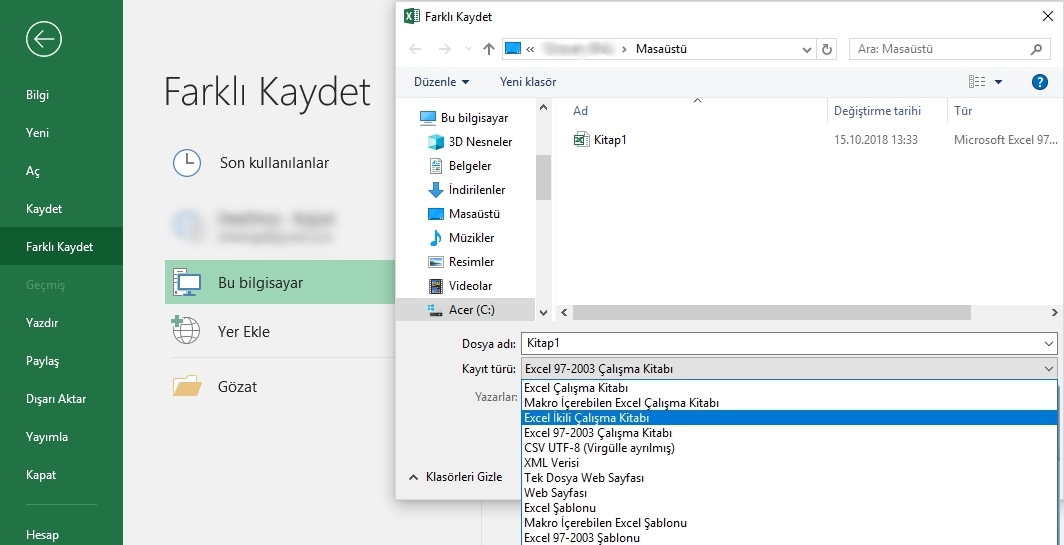Open the Kayıt türü combo box
Image resolution: width=1064 pixels, height=545 pixels.
tap(789, 369)
